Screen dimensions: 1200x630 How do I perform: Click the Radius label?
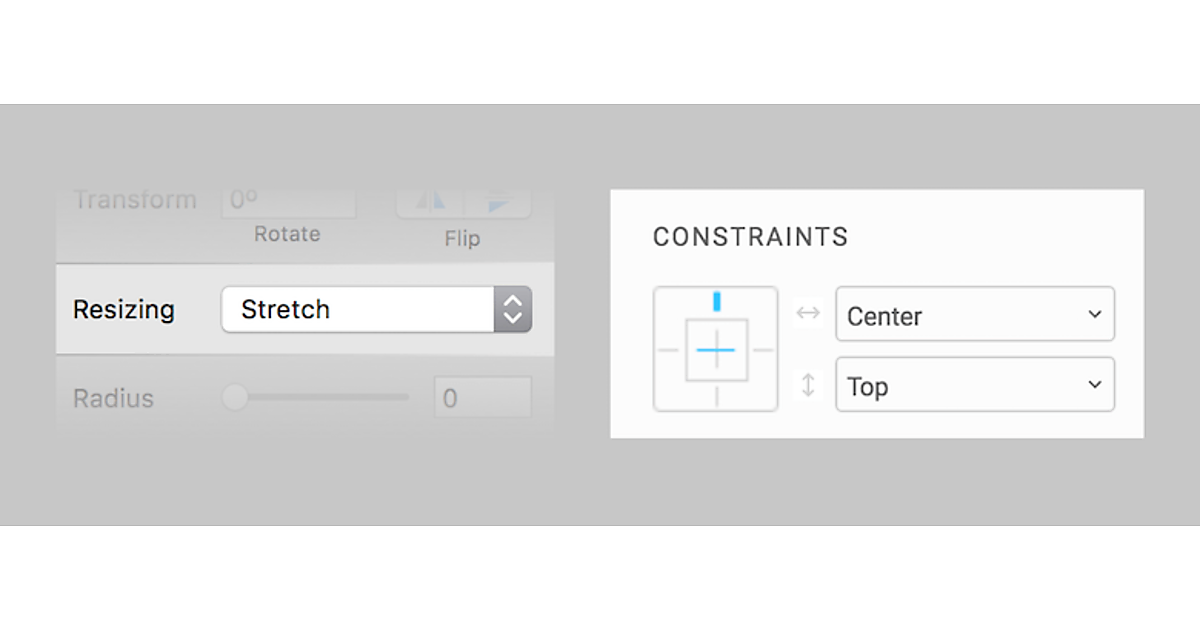pyautogui.click(x=113, y=399)
